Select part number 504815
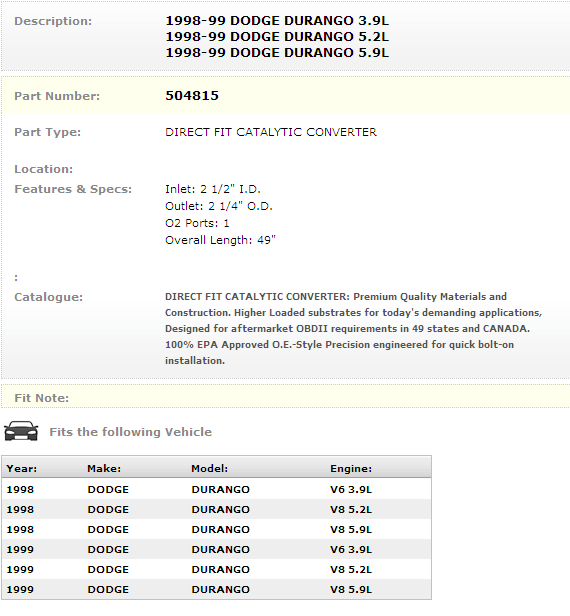570x616 pixels. click(x=192, y=95)
